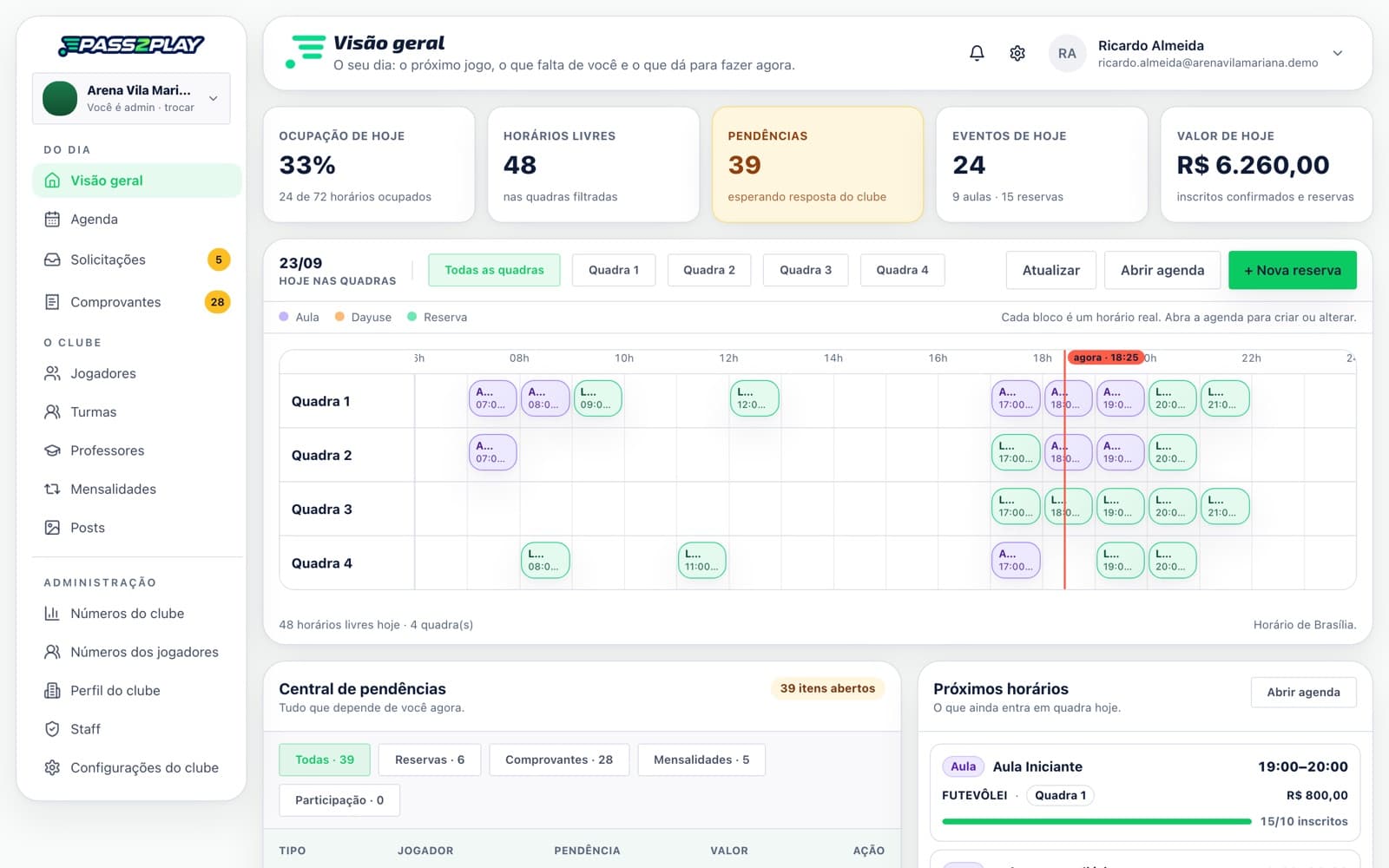
Task: Filter schedule to Quadra 1
Action: (614, 270)
